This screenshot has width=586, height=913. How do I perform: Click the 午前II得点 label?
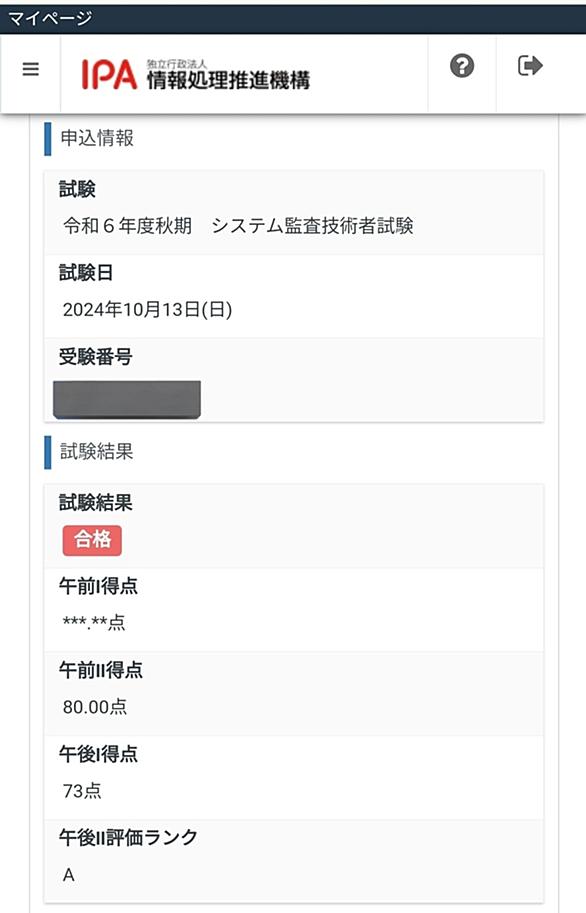coord(101,670)
